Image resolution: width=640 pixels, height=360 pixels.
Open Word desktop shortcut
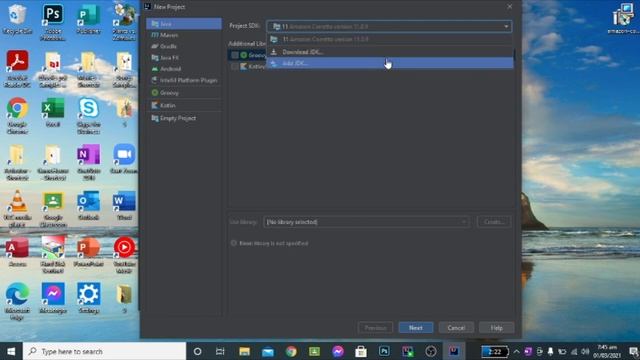124,205
